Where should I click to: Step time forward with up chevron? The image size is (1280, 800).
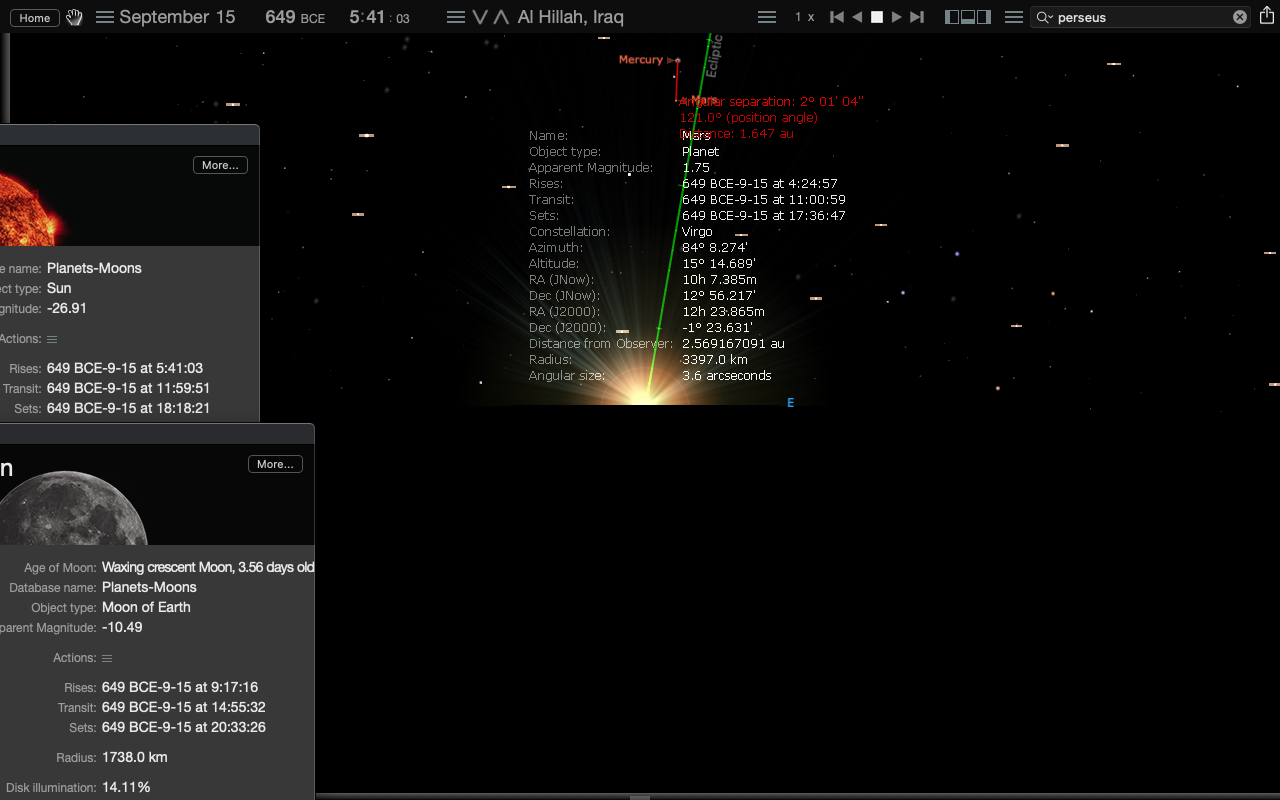pyautogui.click(x=501, y=17)
